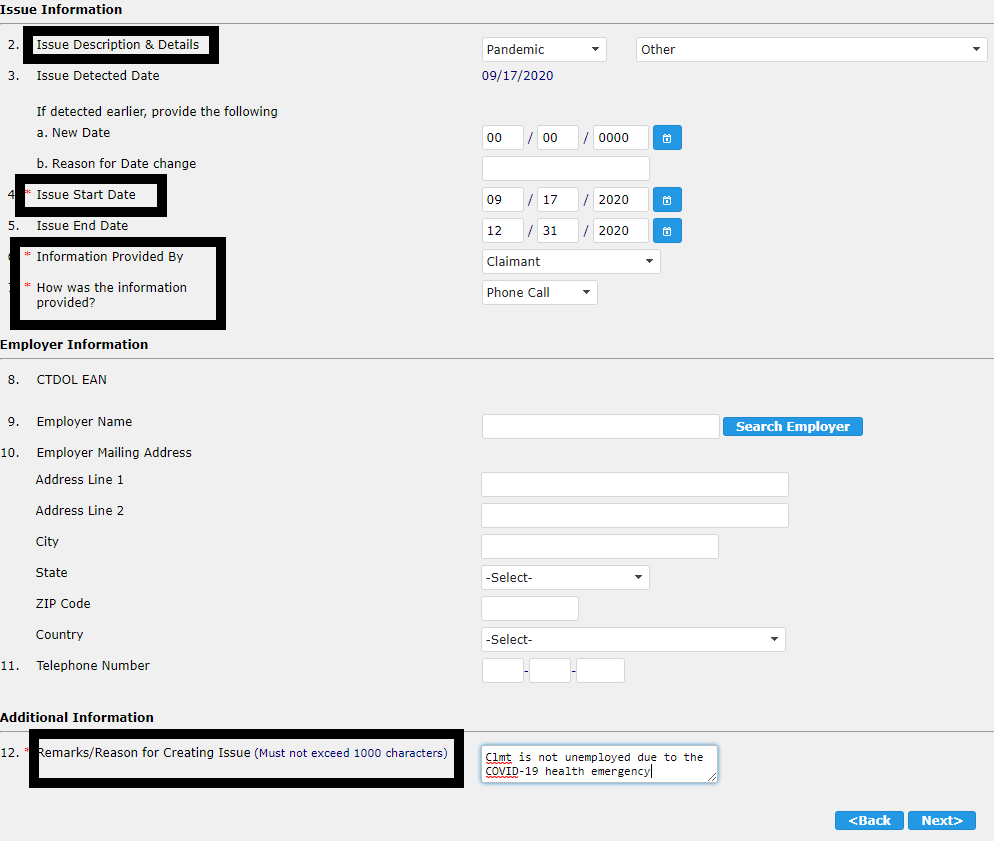This screenshot has height=841, width=994.
Task: Click the Search Employer button
Action: (792, 427)
